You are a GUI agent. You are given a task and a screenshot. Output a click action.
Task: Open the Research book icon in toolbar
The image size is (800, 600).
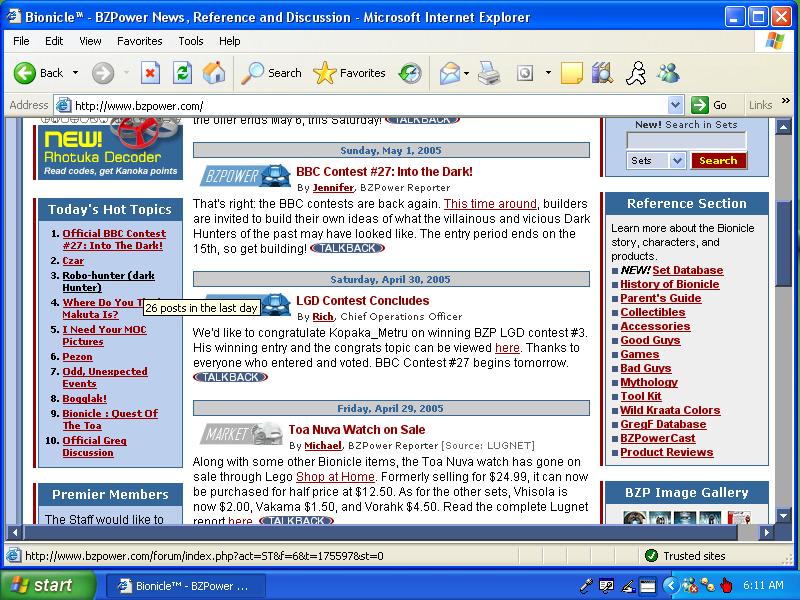pos(601,73)
